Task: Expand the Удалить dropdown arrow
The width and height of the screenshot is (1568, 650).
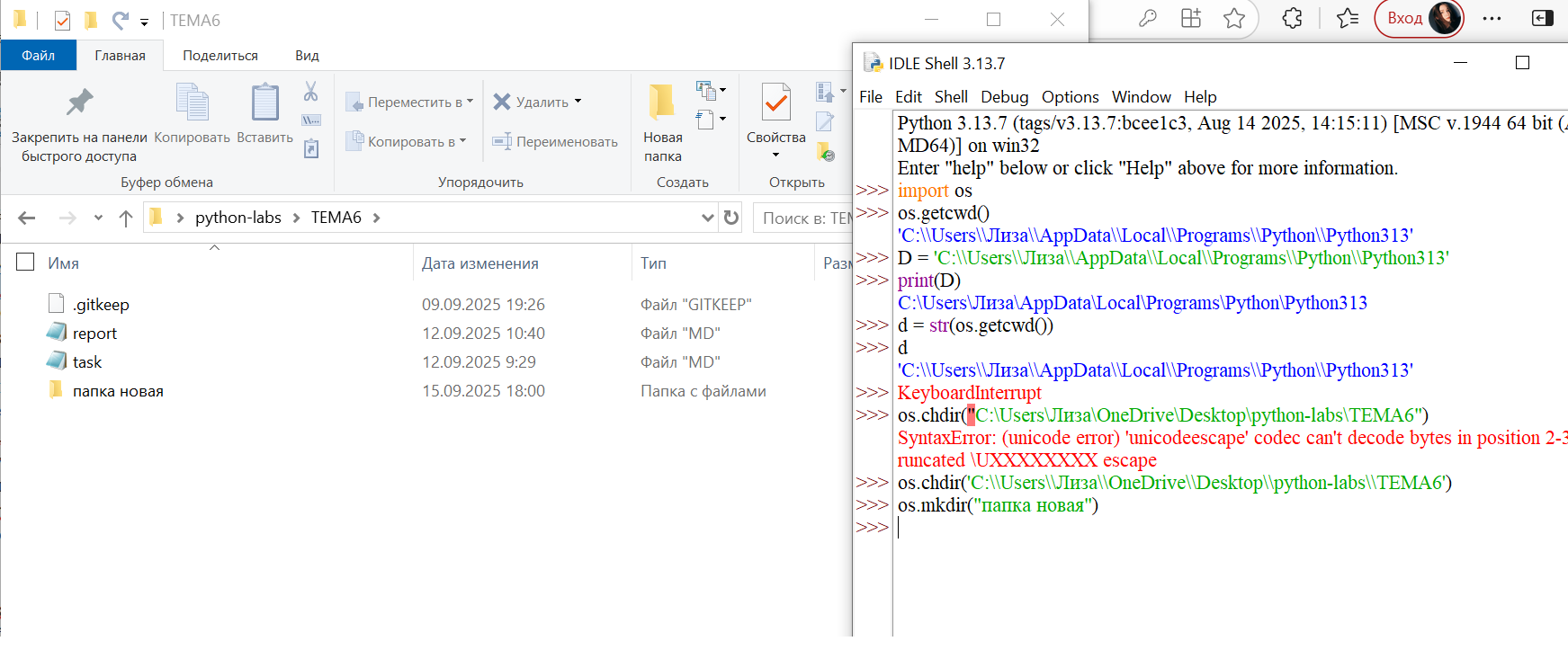Action: tap(578, 102)
